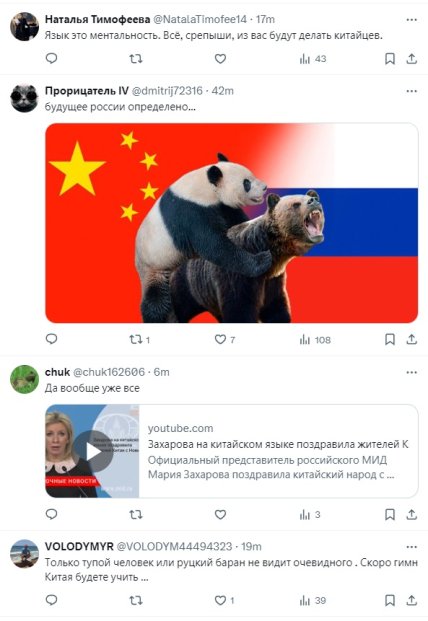Open Наталья Тимофеева's profile avatar
The width and height of the screenshot is (428, 621).
[x=24, y=27]
